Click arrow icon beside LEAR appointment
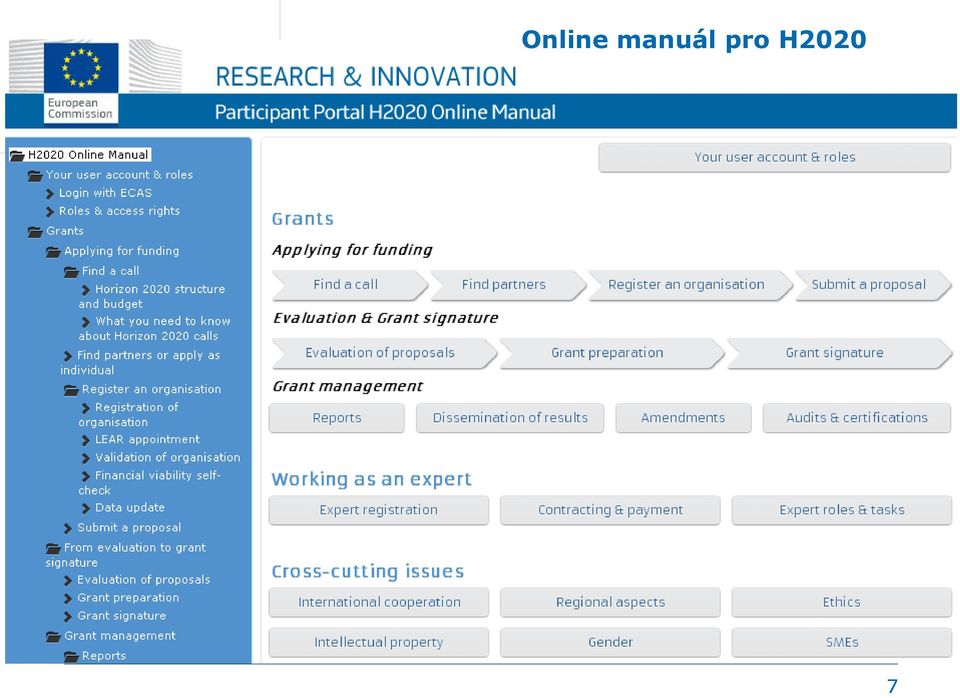Screen dimensions: 960x698 tap(86, 440)
